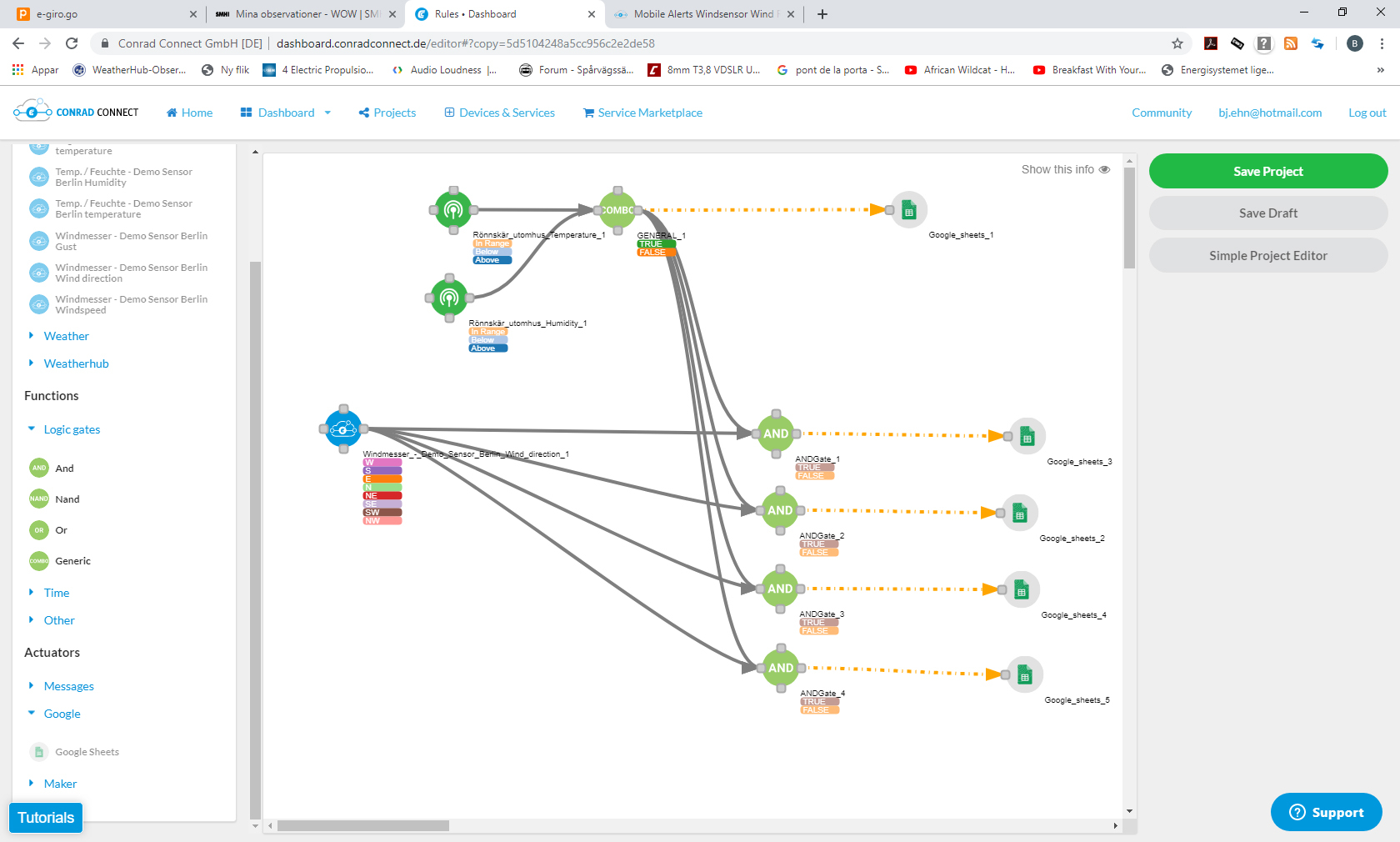Select Temp./Feuchte Demo Sensor Berlin Humidity
Viewport: 1400px width, 842px height.
[123, 177]
